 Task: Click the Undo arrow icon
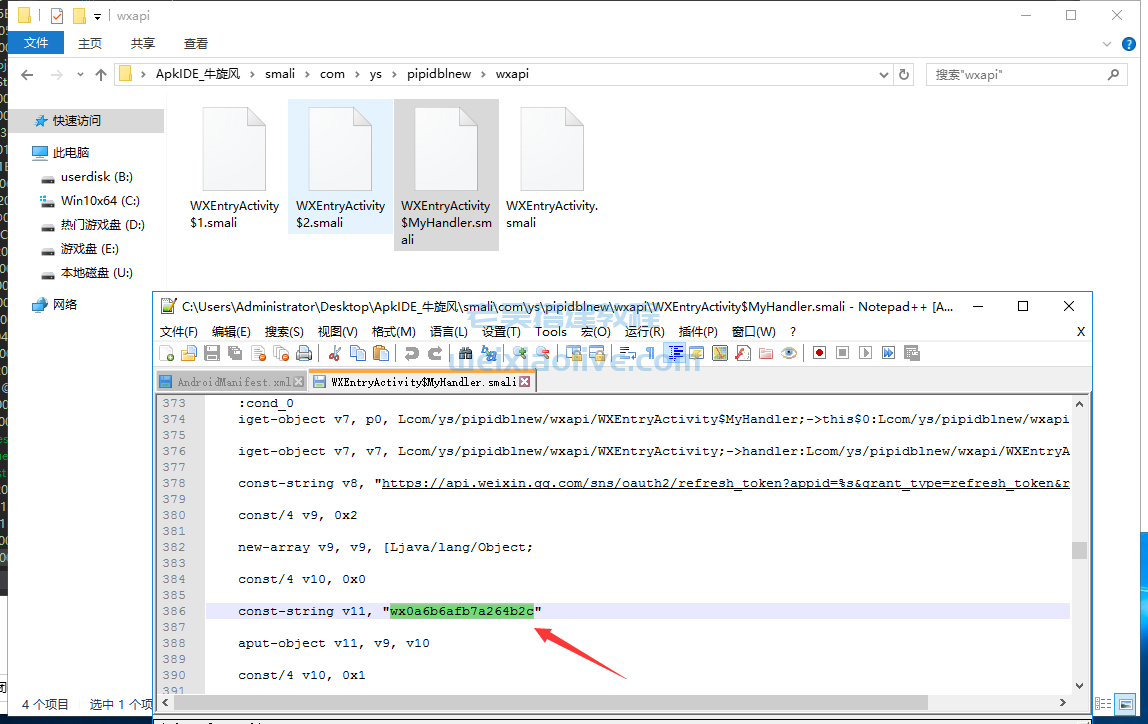(x=411, y=353)
